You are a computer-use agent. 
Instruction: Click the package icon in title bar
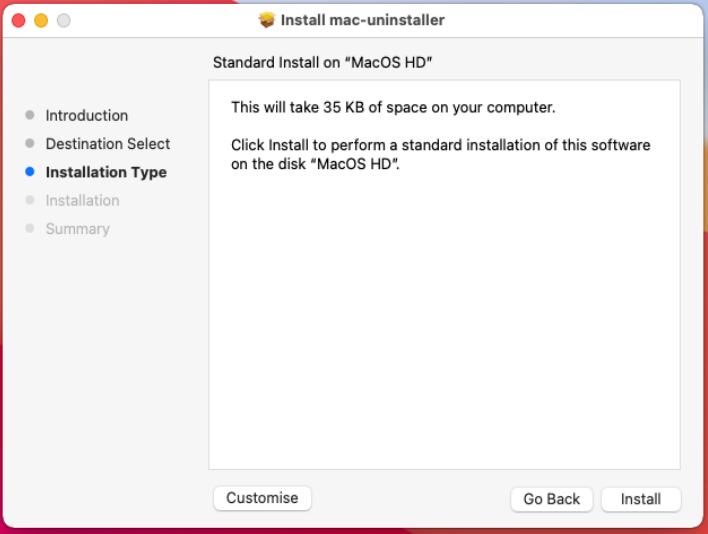coord(266,20)
